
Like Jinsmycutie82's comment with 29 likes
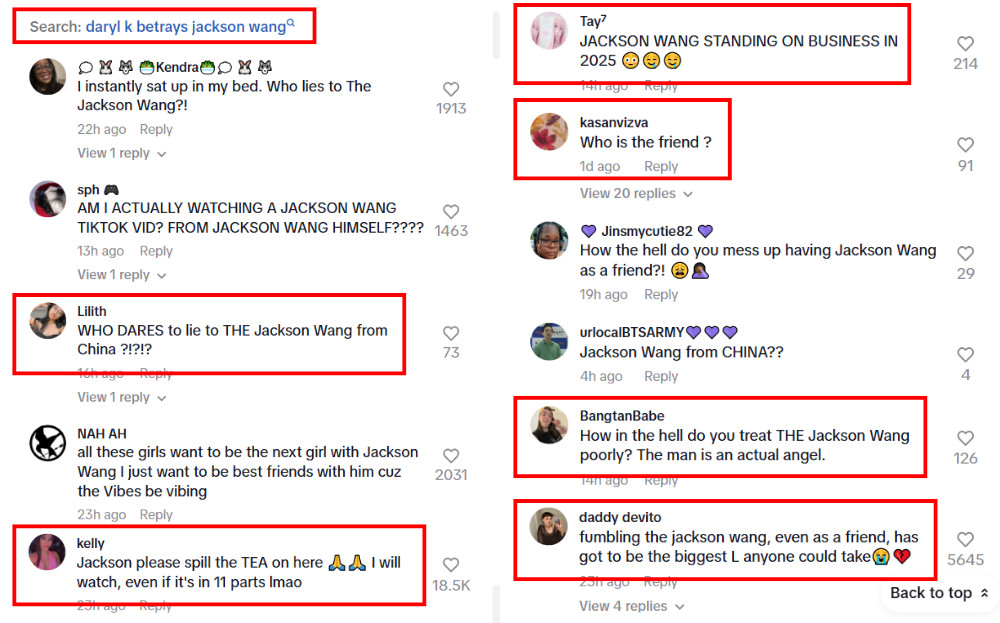pyautogui.click(x=965, y=253)
